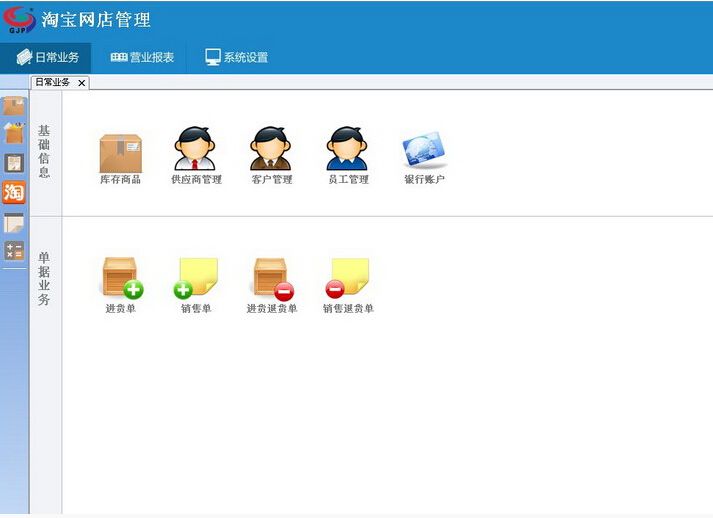Open the sidebar calculator icon
Screen dimensions: 713x518
[x=14, y=251]
